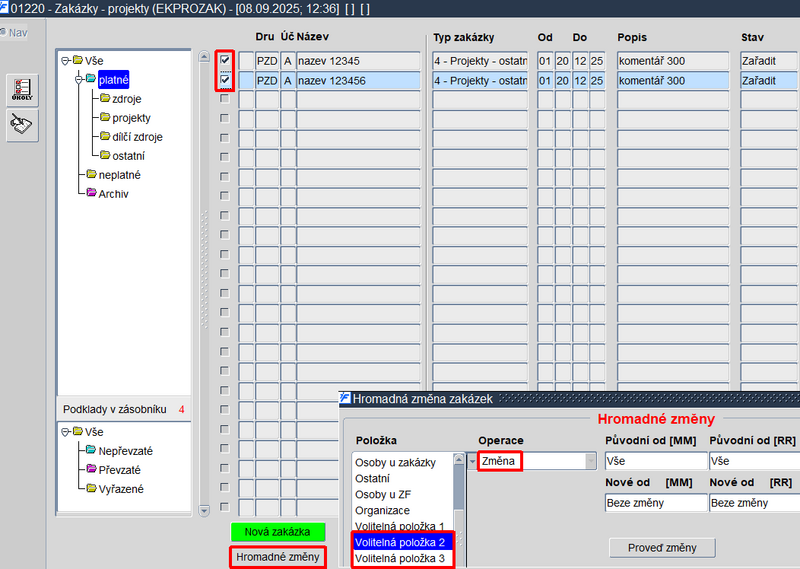The width and height of the screenshot is (800, 569).
Task: Tick the third row checkbox in the list
Action: tap(224, 99)
